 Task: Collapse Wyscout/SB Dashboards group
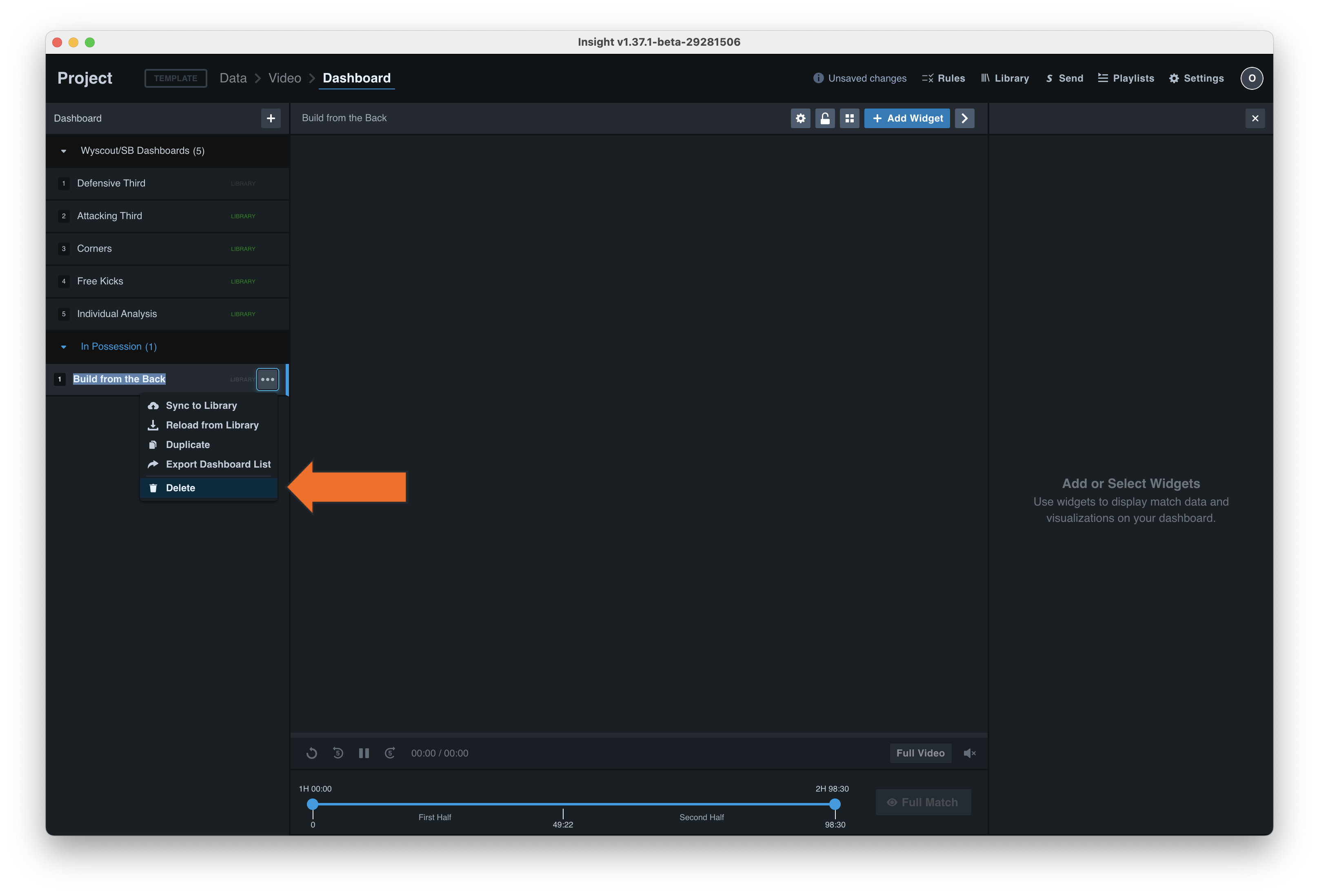click(x=64, y=151)
